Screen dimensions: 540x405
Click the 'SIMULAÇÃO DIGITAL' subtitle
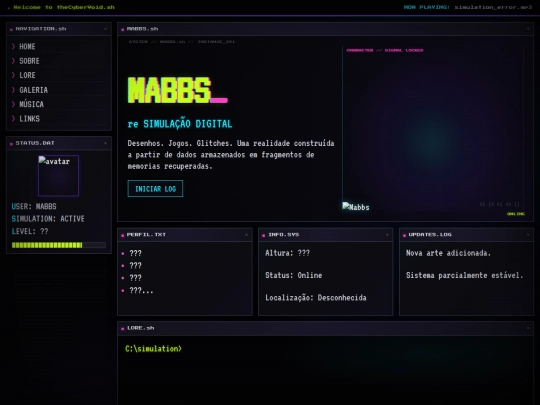pos(188,124)
